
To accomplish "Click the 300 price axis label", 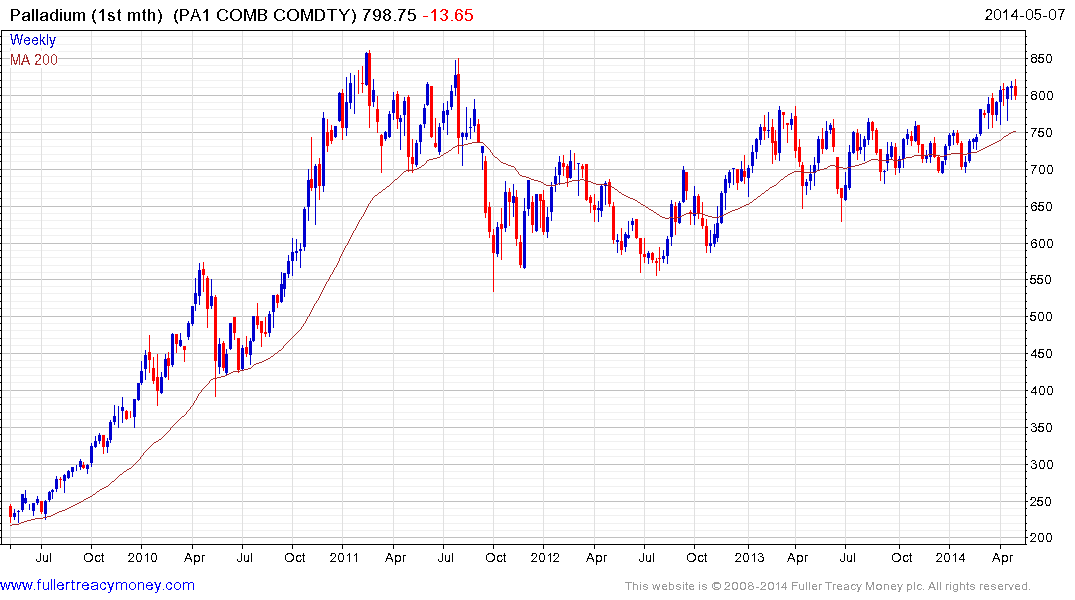I will pyautogui.click(x=1041, y=465).
